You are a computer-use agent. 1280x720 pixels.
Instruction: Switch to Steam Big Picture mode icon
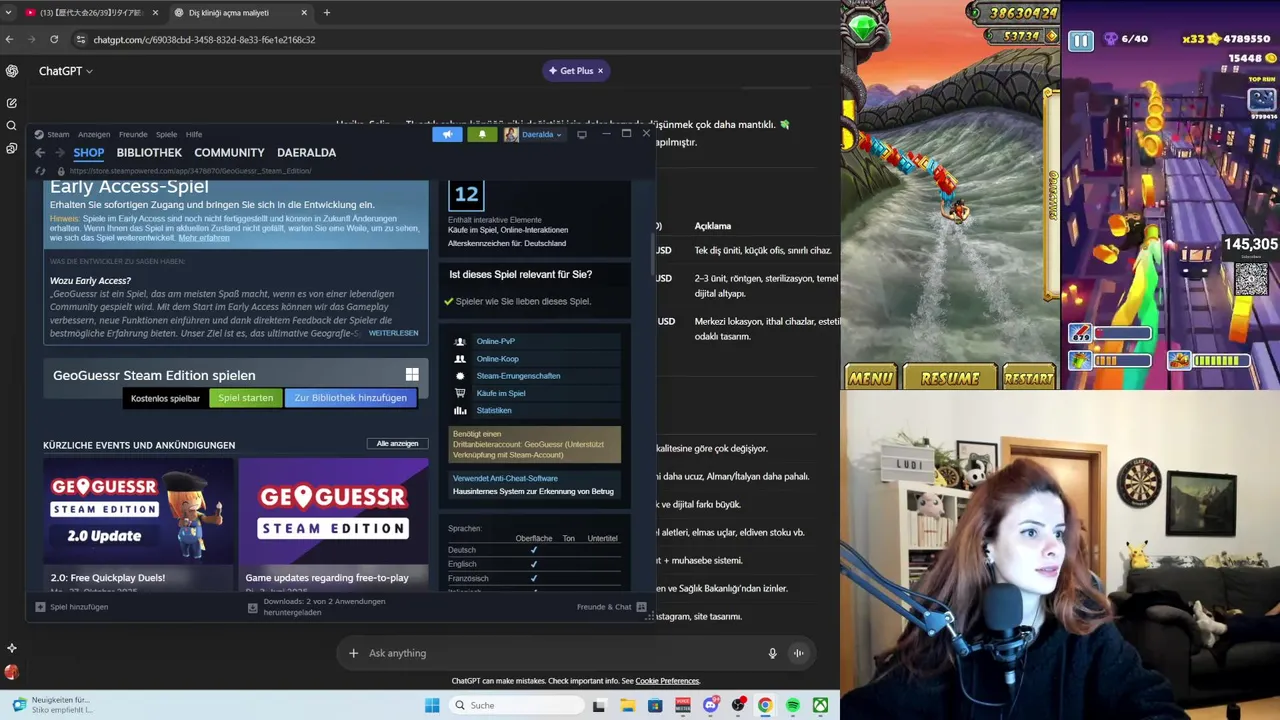click(x=582, y=134)
